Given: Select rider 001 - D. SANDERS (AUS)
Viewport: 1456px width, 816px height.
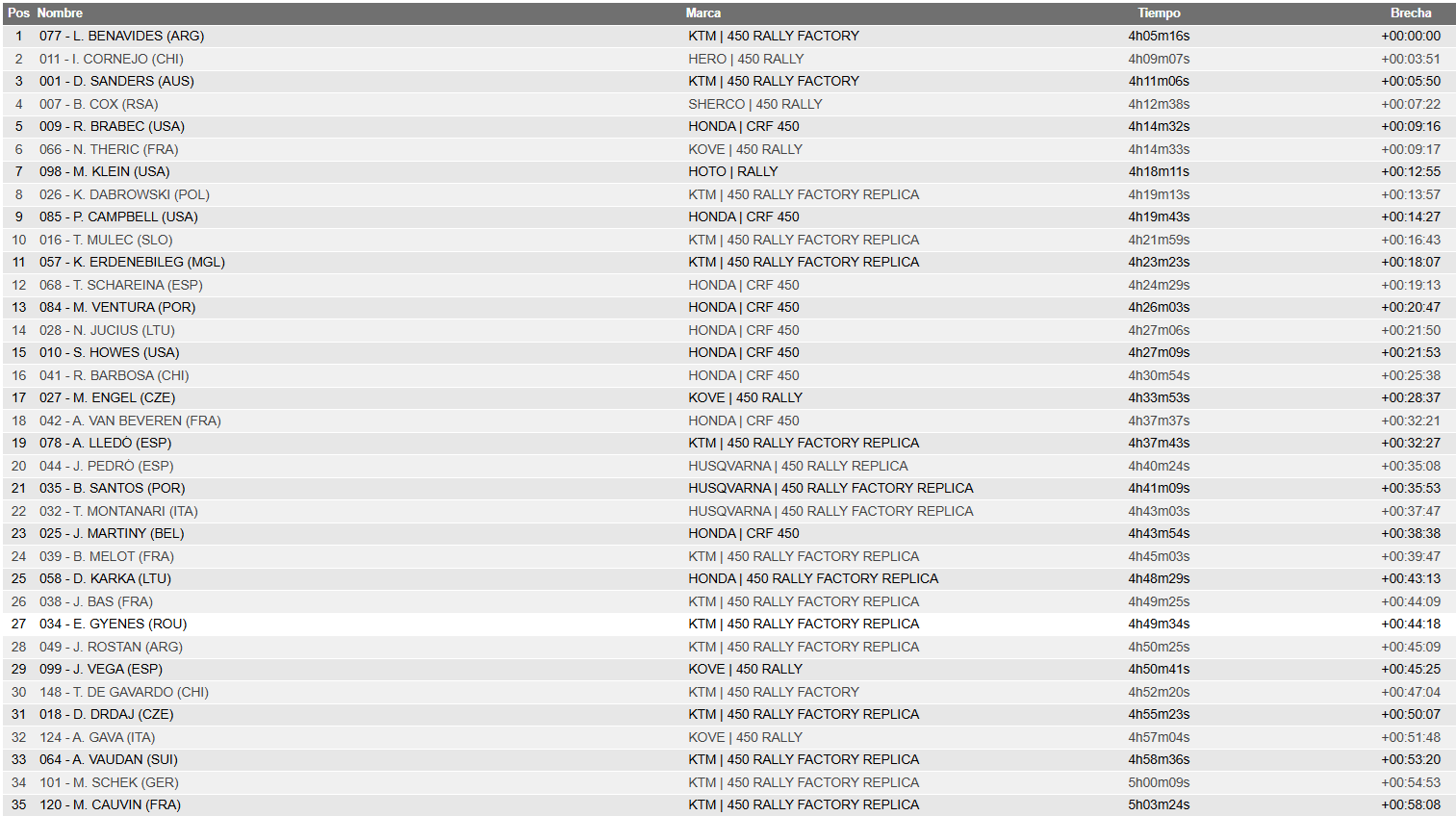Looking at the screenshot, I should click(116, 81).
